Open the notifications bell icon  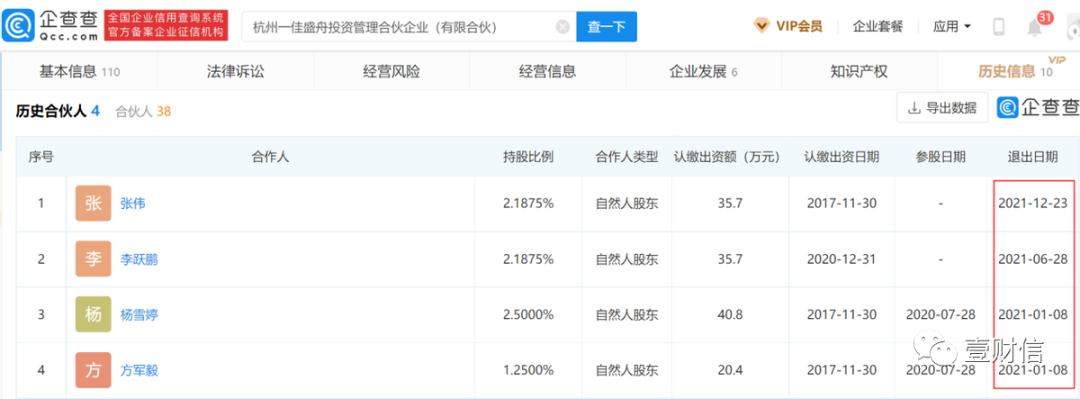click(1035, 28)
